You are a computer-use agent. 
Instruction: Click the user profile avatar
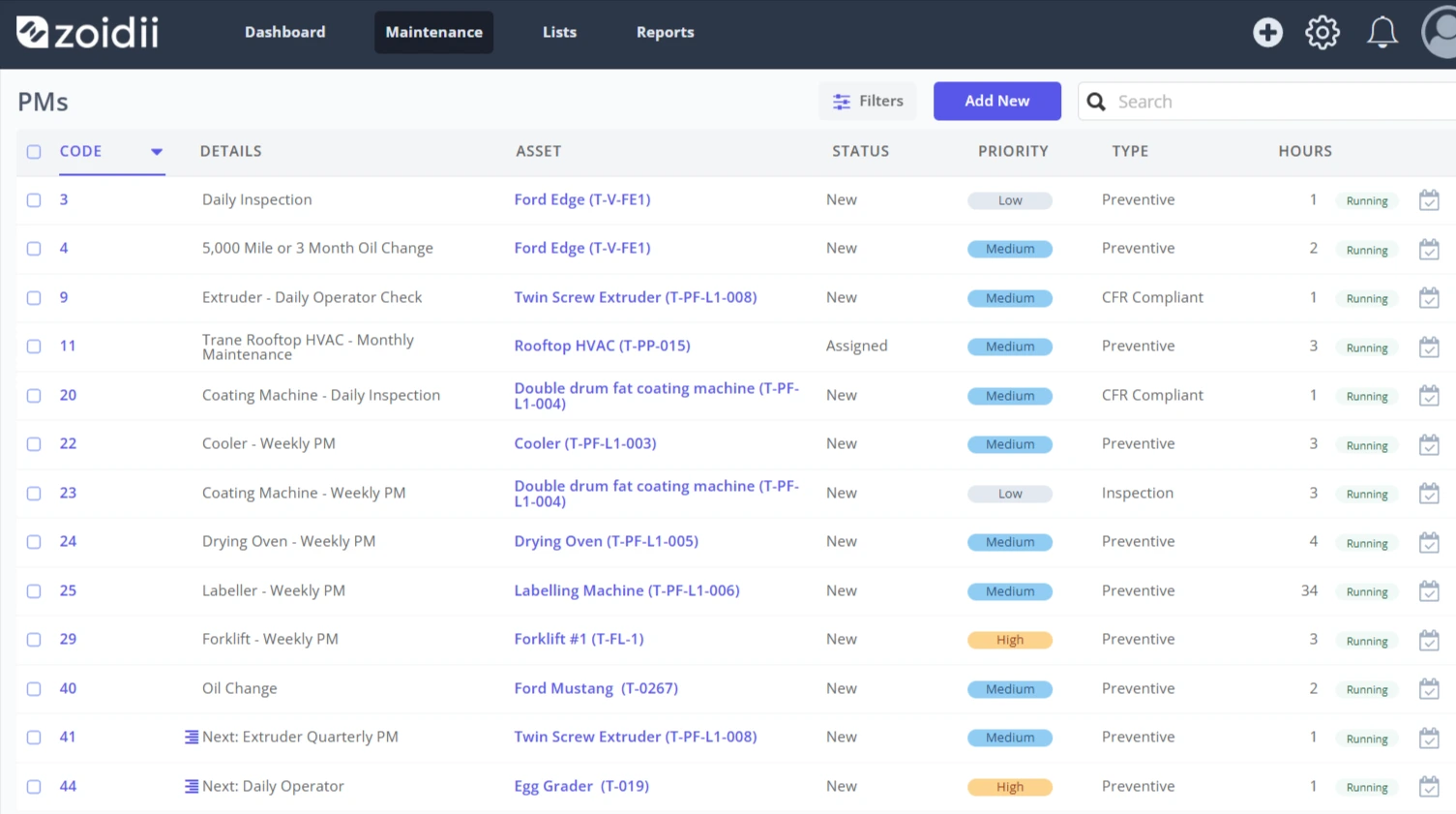click(x=1440, y=32)
